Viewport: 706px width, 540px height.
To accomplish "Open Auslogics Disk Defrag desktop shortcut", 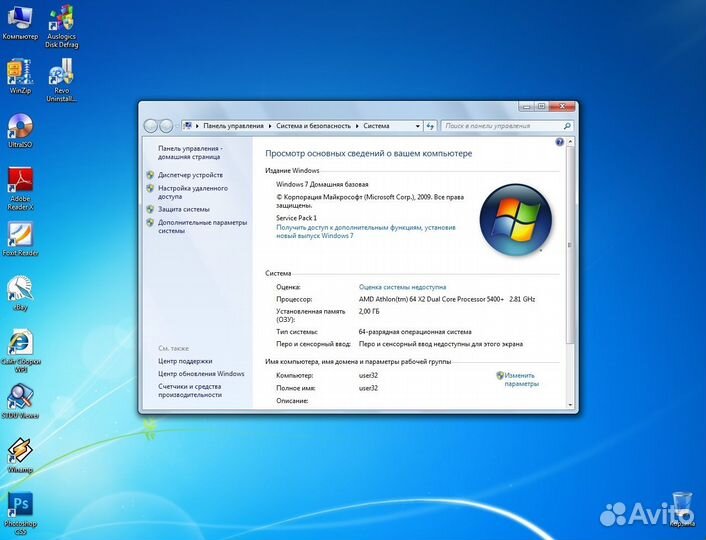I will [62, 27].
